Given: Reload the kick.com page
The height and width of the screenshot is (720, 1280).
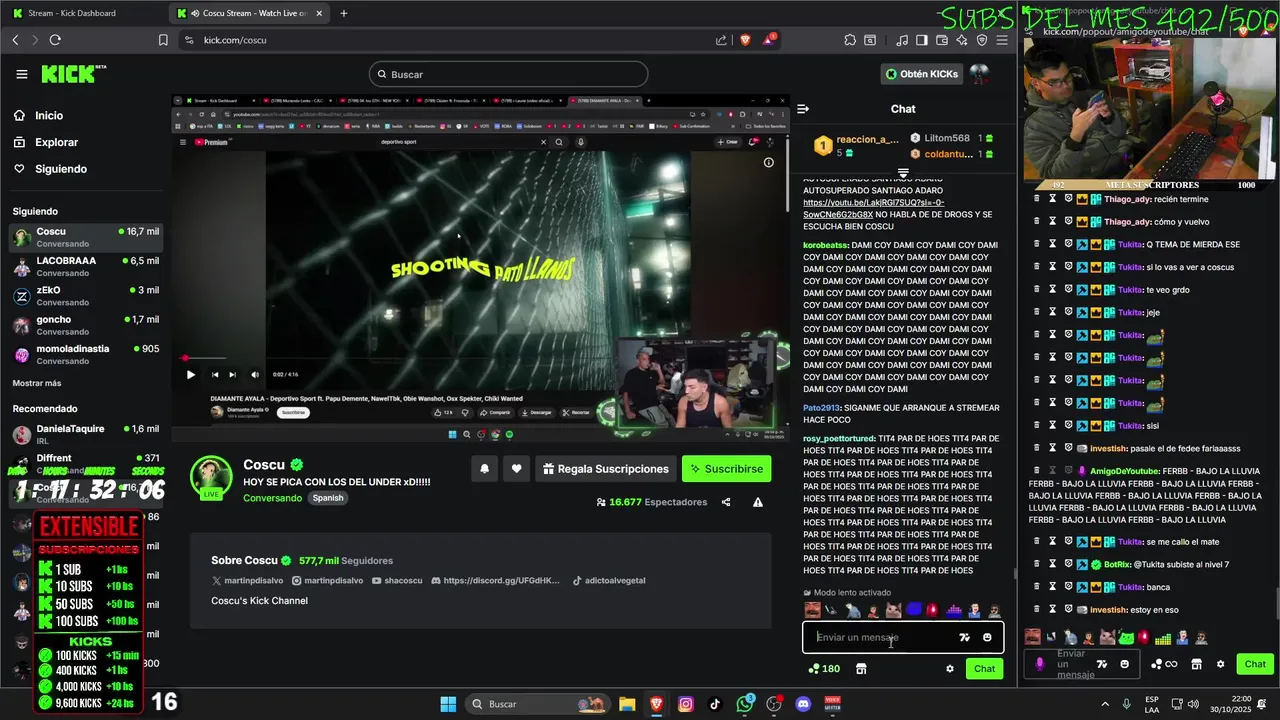Looking at the screenshot, I should (x=55, y=40).
